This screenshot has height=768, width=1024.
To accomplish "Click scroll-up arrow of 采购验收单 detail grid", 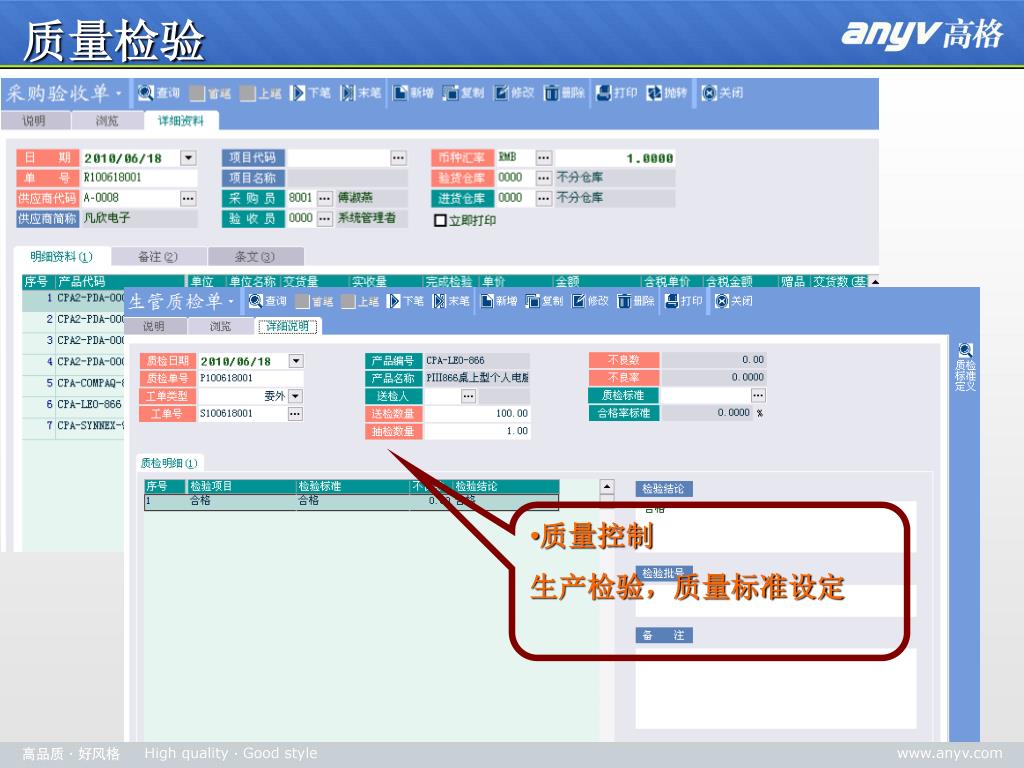I will (874, 281).
